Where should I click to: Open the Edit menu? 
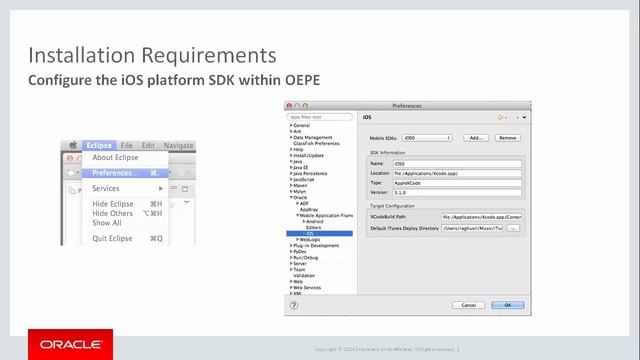(x=148, y=145)
